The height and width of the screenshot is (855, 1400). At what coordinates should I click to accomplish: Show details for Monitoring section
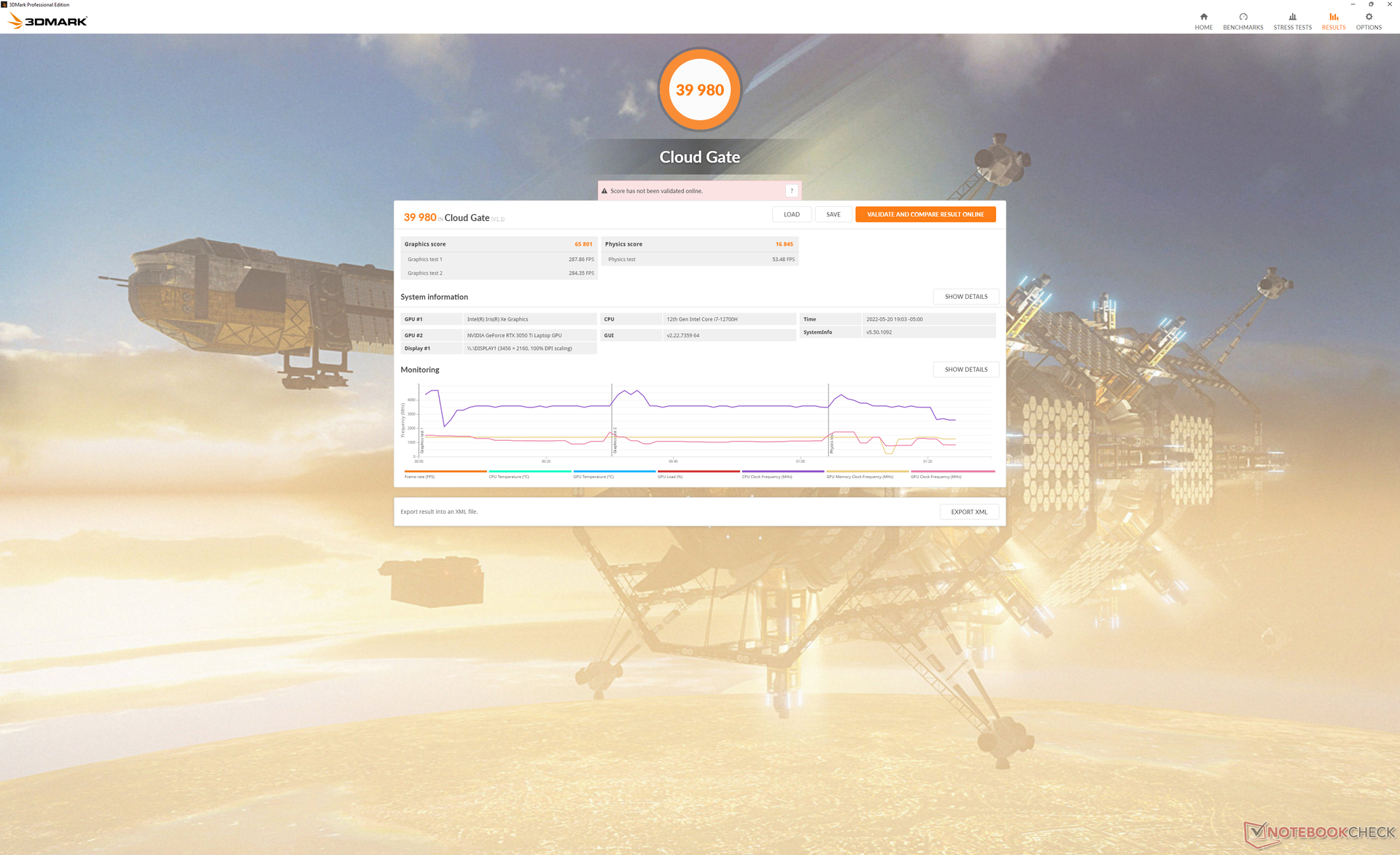[x=965, y=370]
